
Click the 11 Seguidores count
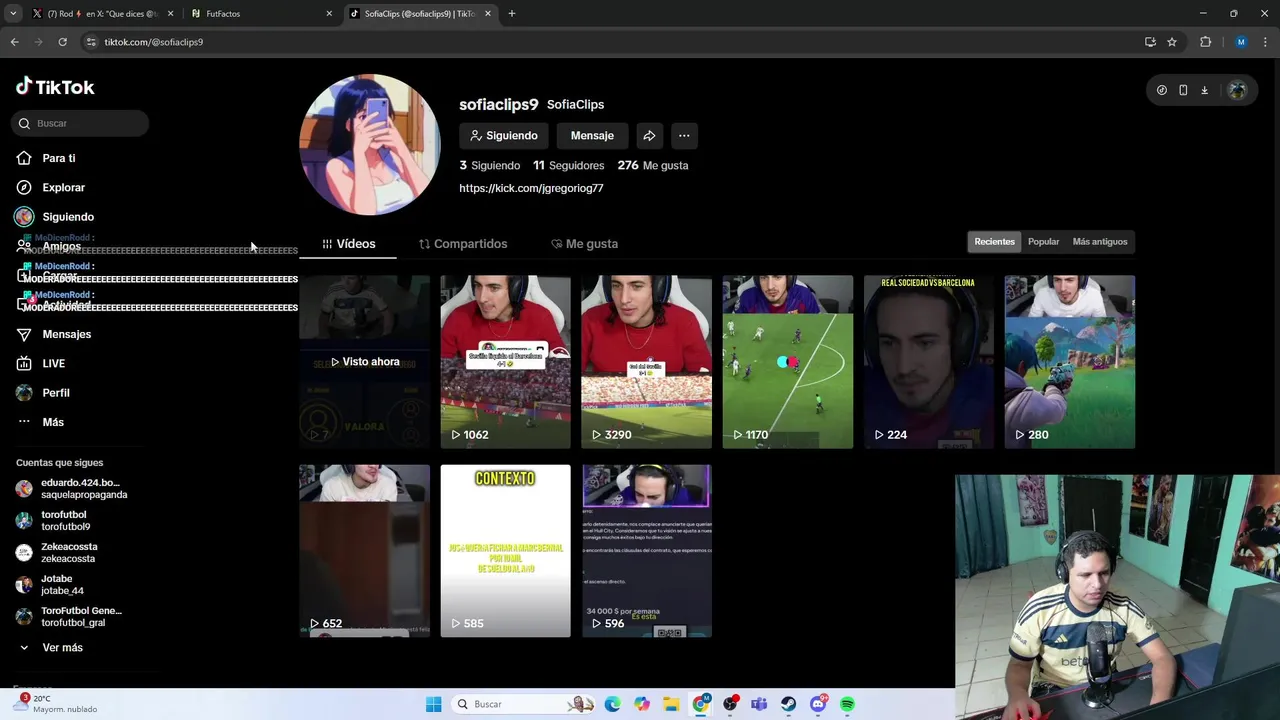click(x=568, y=165)
